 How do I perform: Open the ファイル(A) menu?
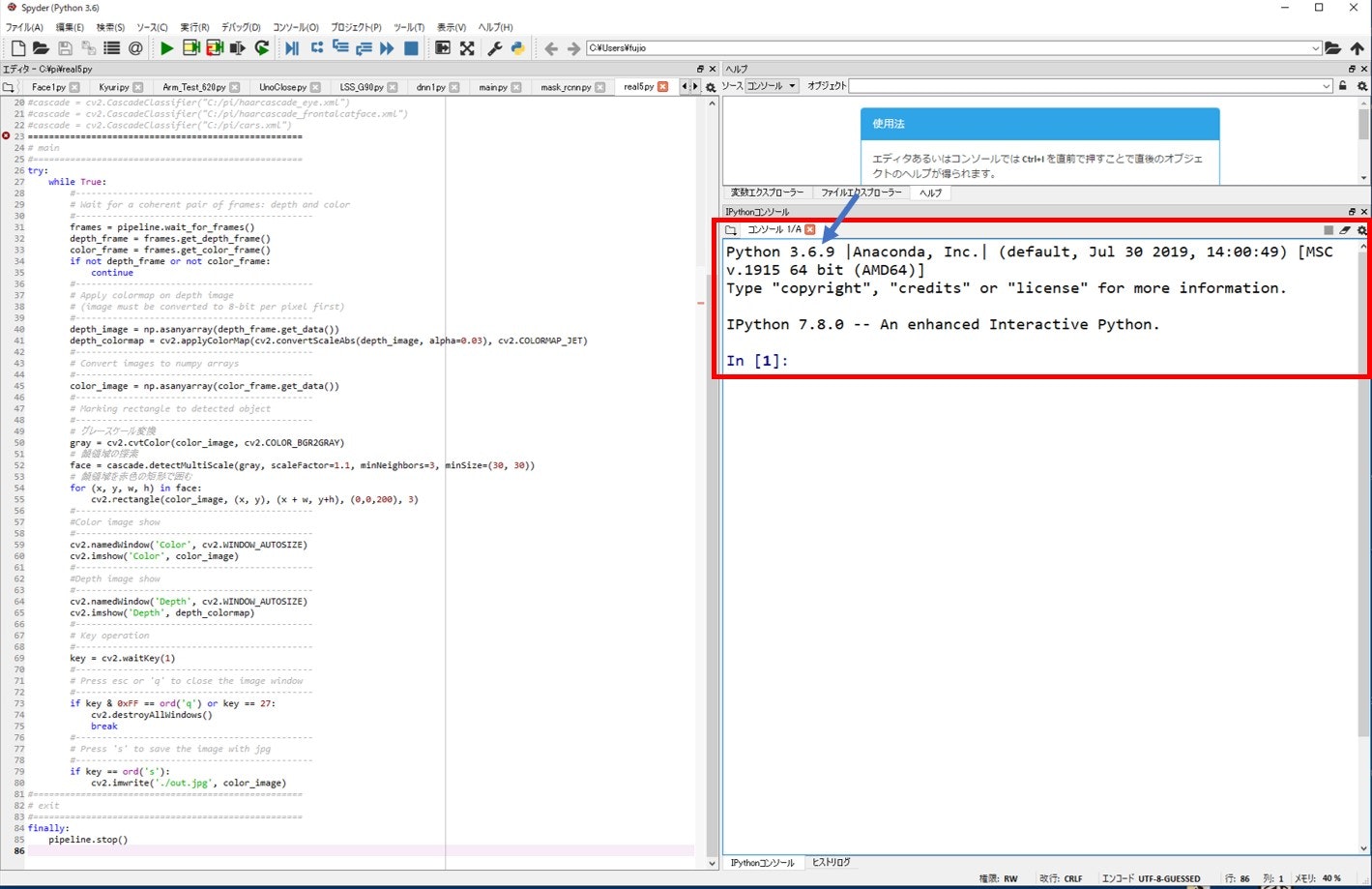tap(24, 27)
